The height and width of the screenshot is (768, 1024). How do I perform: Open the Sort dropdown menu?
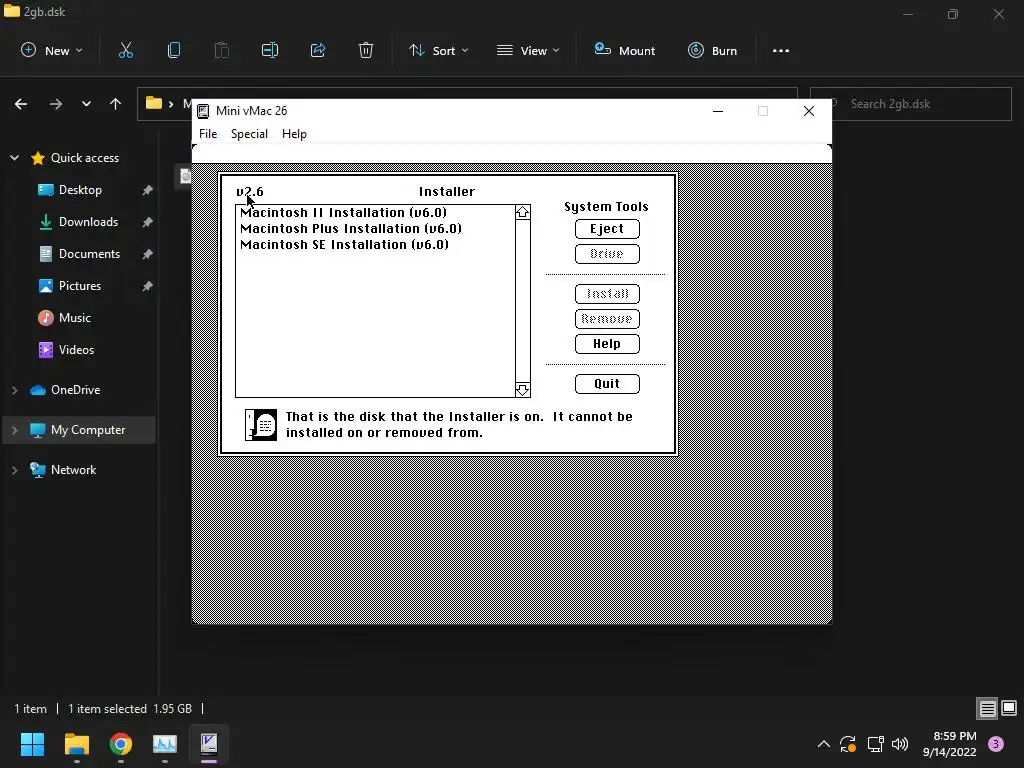pyautogui.click(x=438, y=50)
